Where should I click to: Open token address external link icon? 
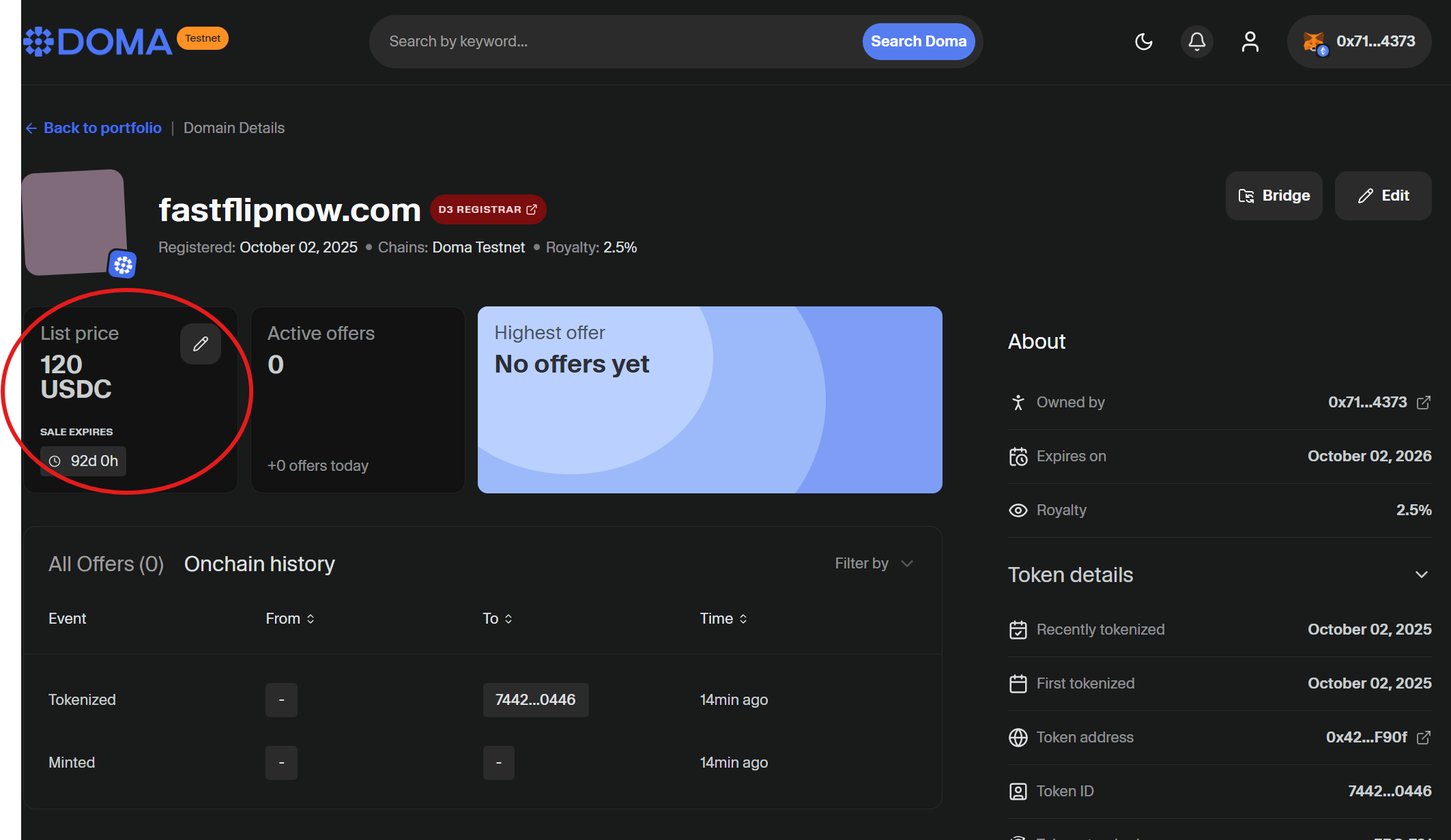(1424, 738)
